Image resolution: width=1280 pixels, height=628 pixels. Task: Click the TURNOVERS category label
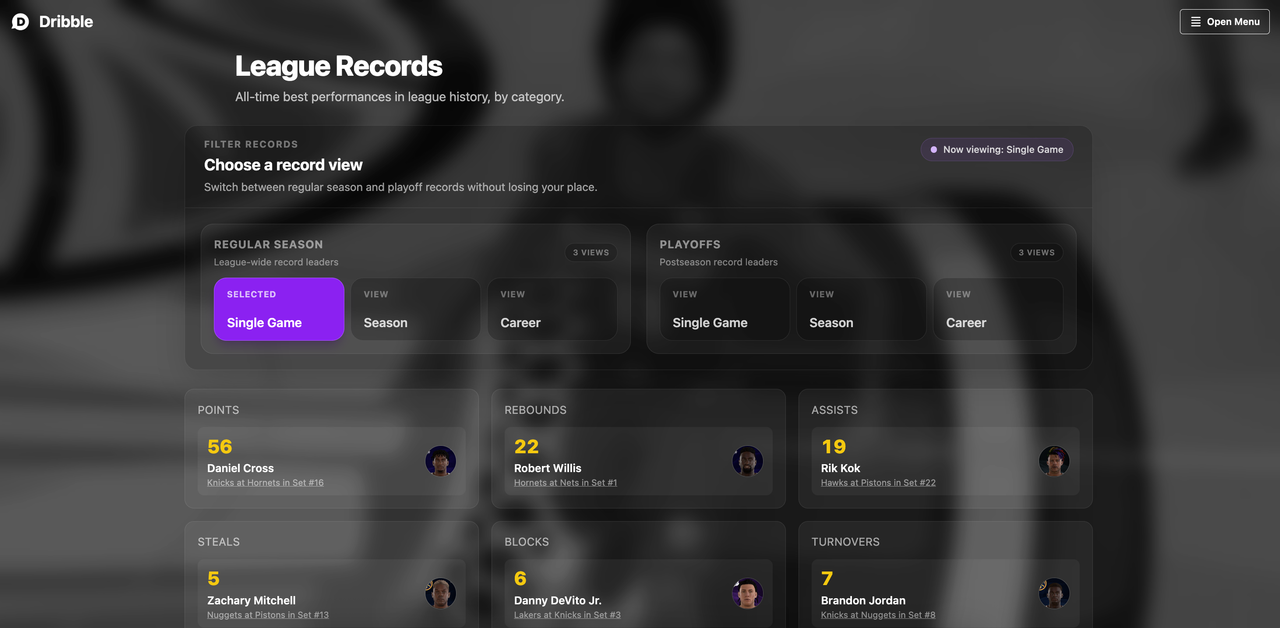pyautogui.click(x=846, y=542)
